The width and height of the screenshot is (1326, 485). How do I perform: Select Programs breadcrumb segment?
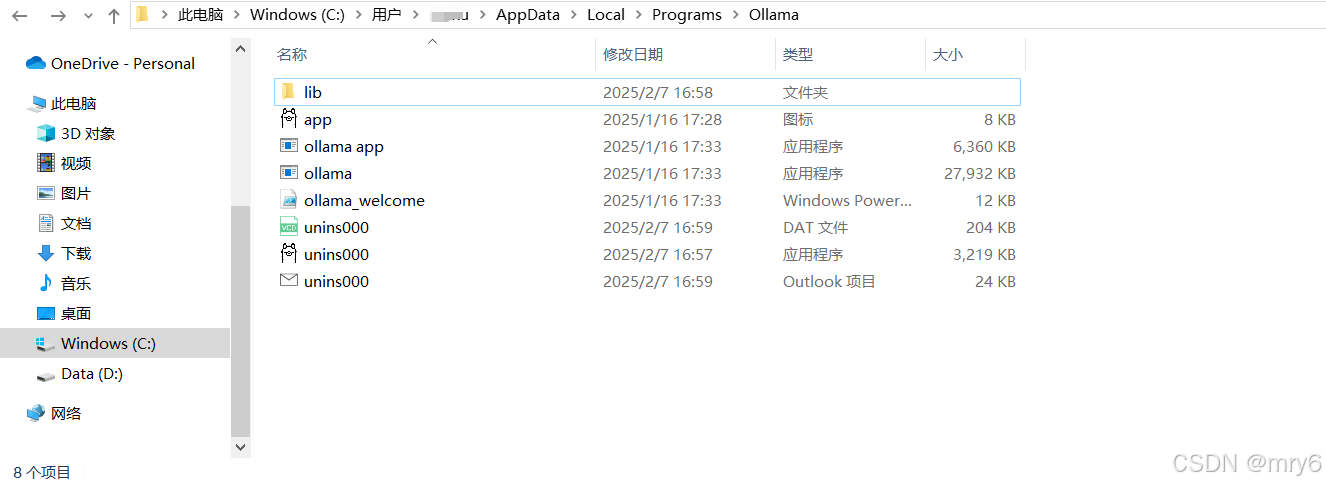click(x=686, y=15)
